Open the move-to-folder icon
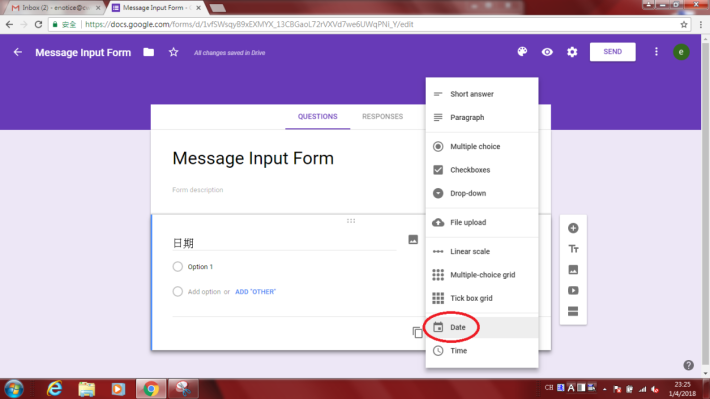Image resolution: width=710 pixels, height=399 pixels. pos(149,52)
